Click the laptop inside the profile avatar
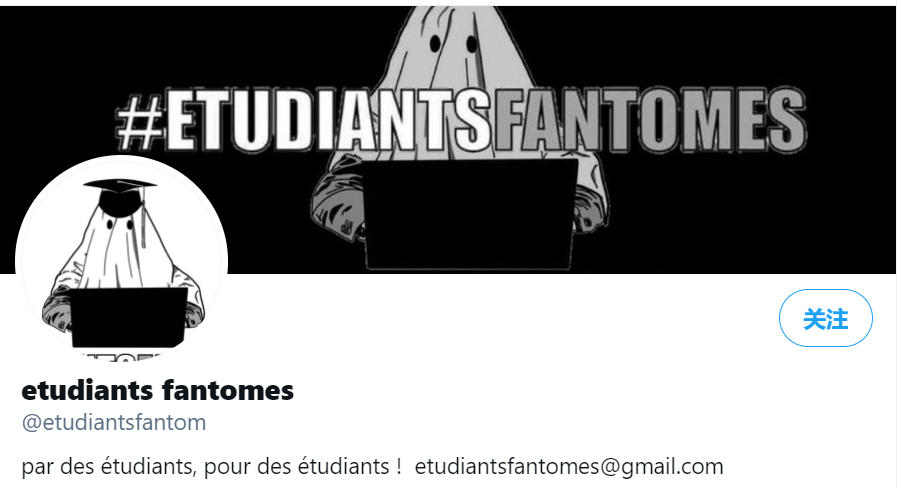 128,318
